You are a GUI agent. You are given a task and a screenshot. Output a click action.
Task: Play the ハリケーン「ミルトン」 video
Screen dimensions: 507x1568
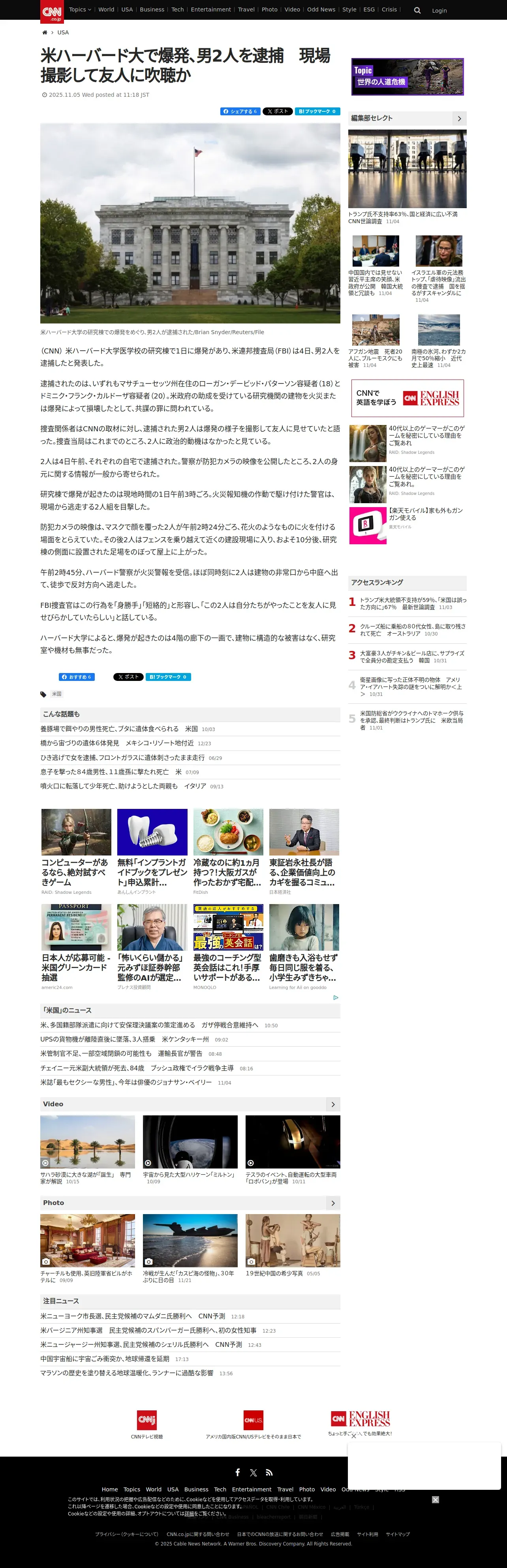(x=190, y=1141)
